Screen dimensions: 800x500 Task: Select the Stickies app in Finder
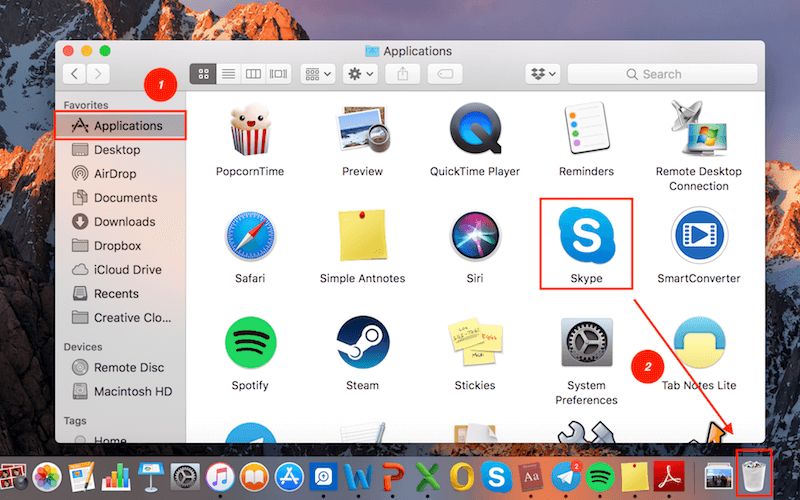[475, 342]
